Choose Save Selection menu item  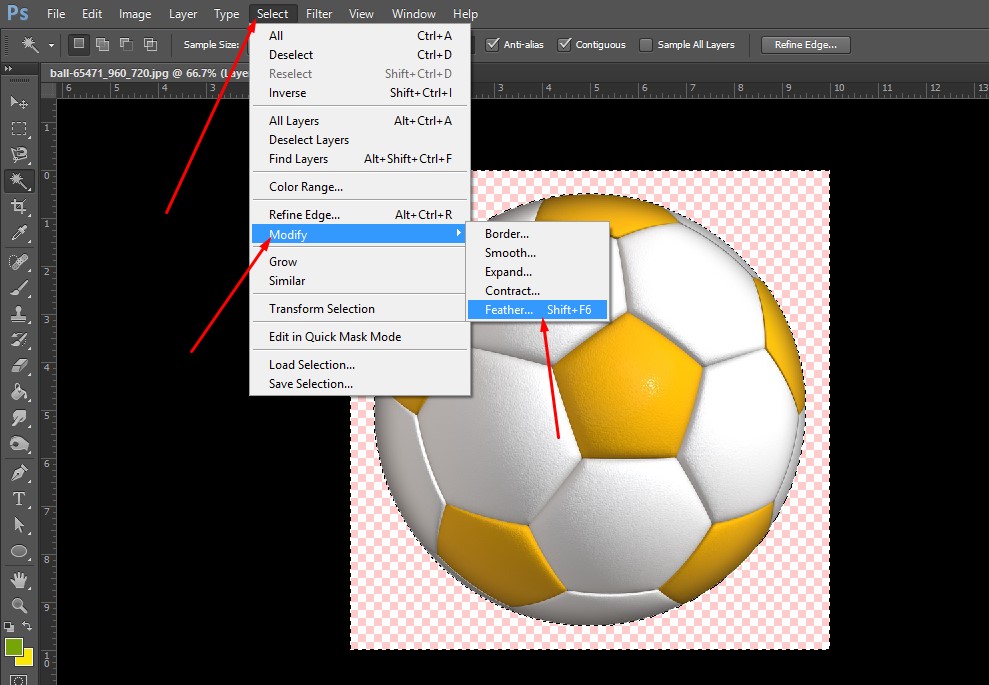(360, 383)
